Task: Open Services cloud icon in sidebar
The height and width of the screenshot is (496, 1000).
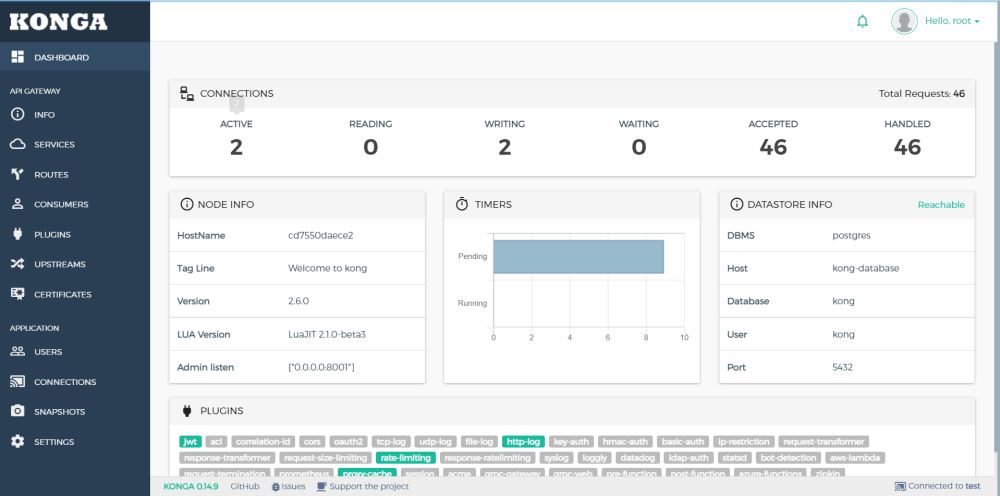Action: [17, 145]
